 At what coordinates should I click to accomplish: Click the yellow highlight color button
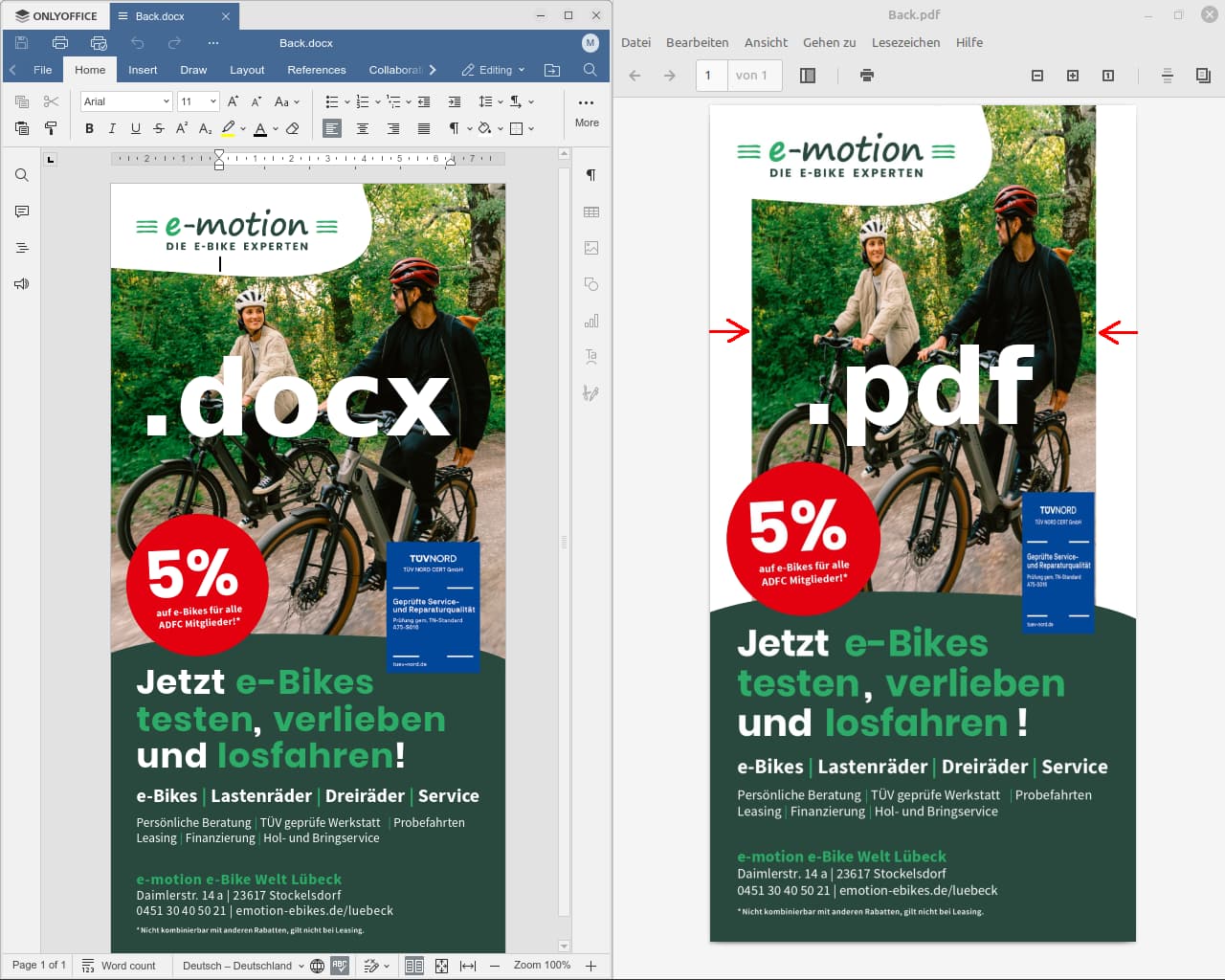click(228, 128)
